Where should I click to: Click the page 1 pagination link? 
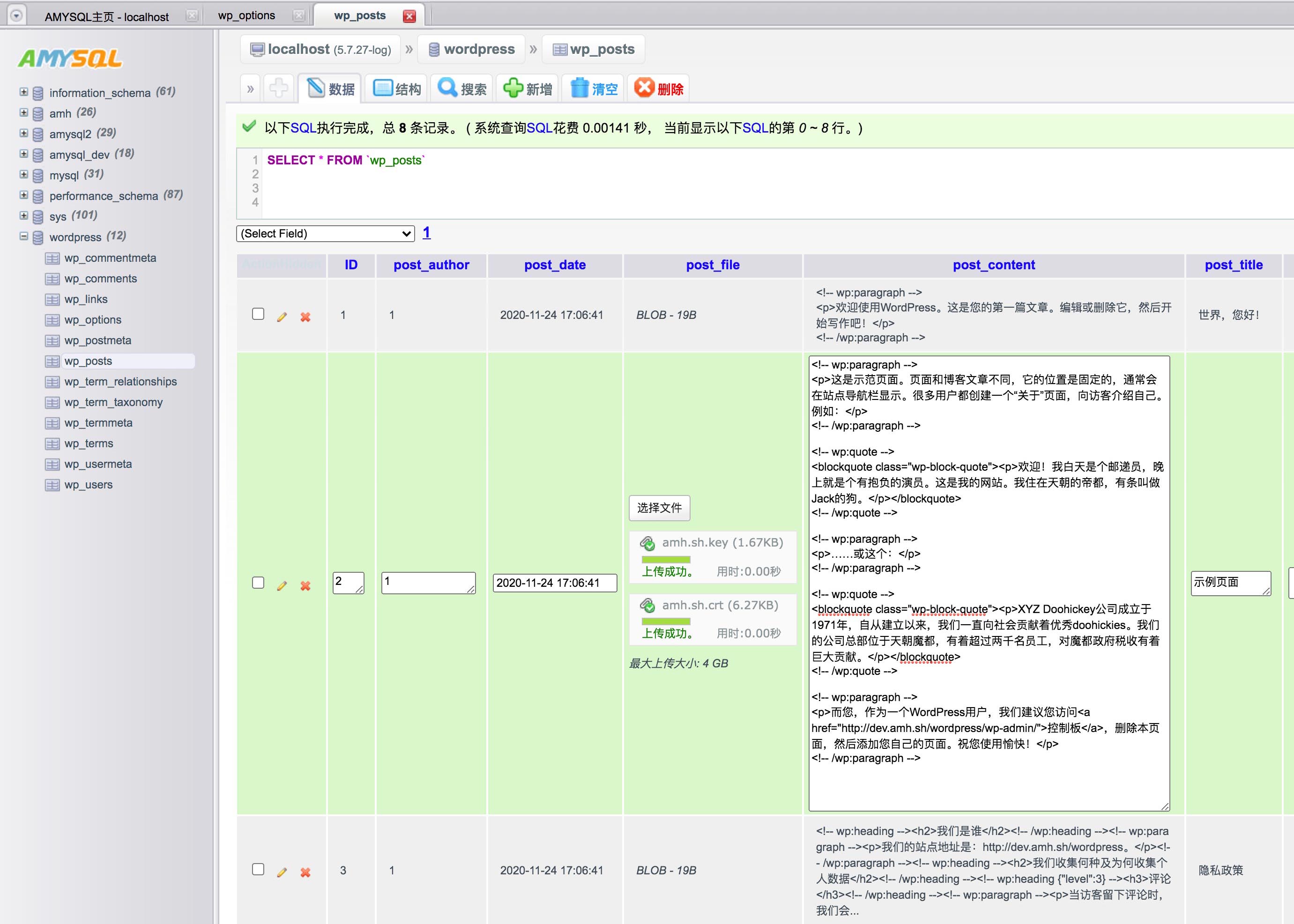pyautogui.click(x=426, y=232)
